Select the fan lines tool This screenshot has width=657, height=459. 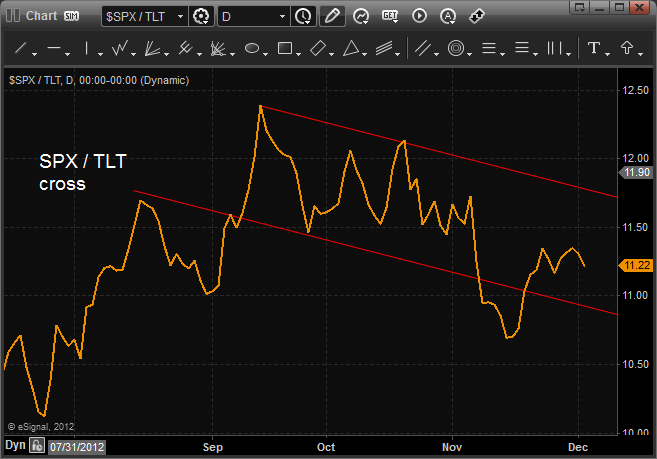(153, 48)
